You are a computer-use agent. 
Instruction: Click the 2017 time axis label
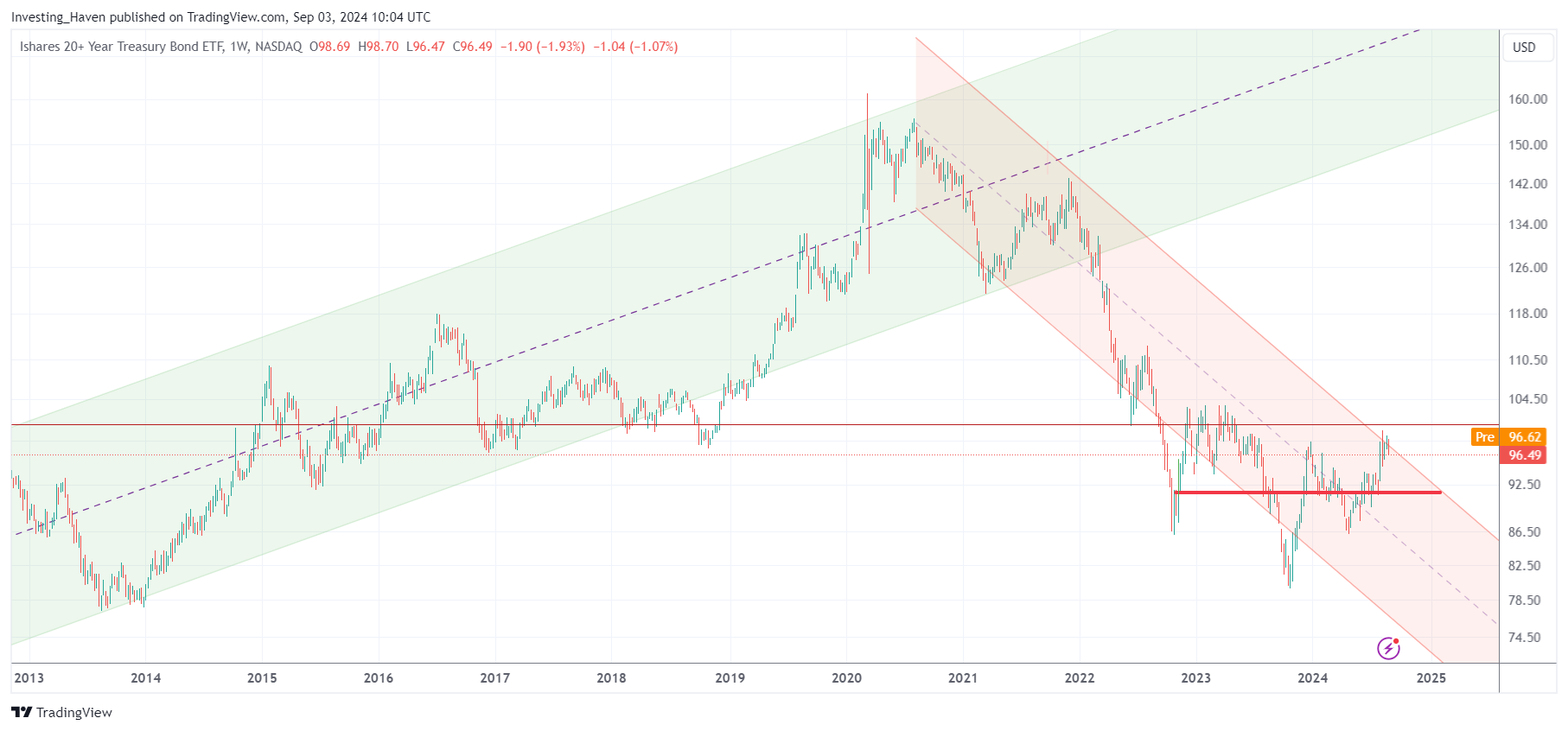coord(495,678)
